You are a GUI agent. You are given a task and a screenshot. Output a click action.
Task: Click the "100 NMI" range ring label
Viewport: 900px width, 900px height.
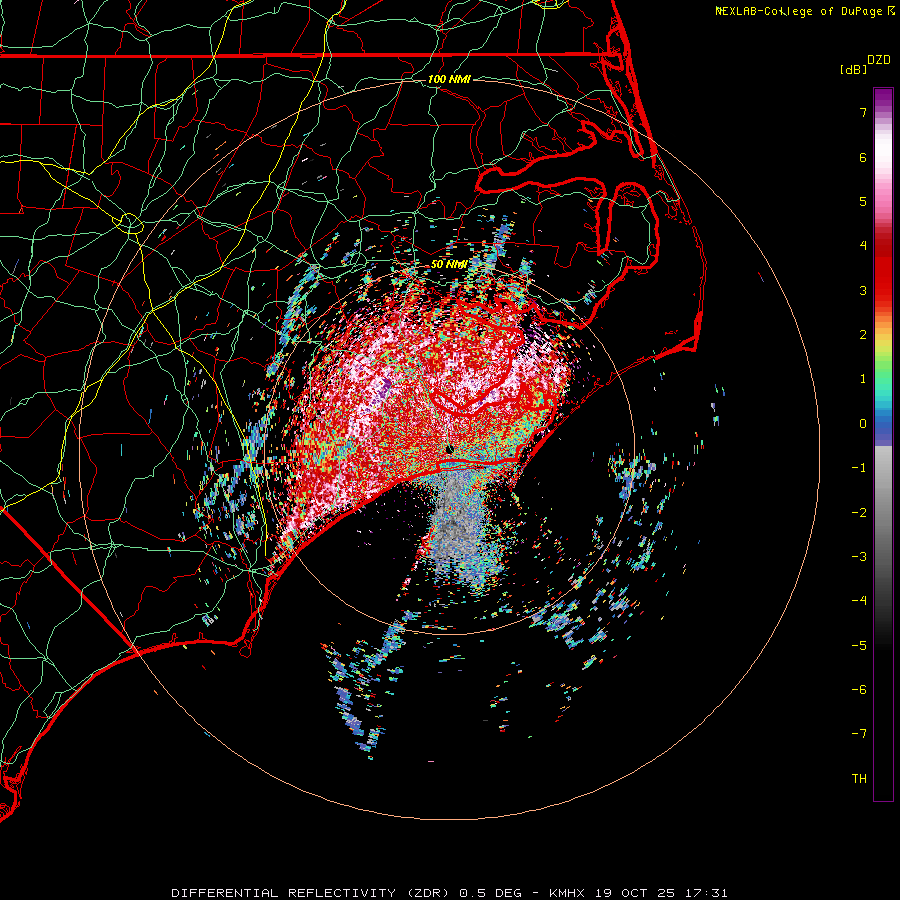449,79
